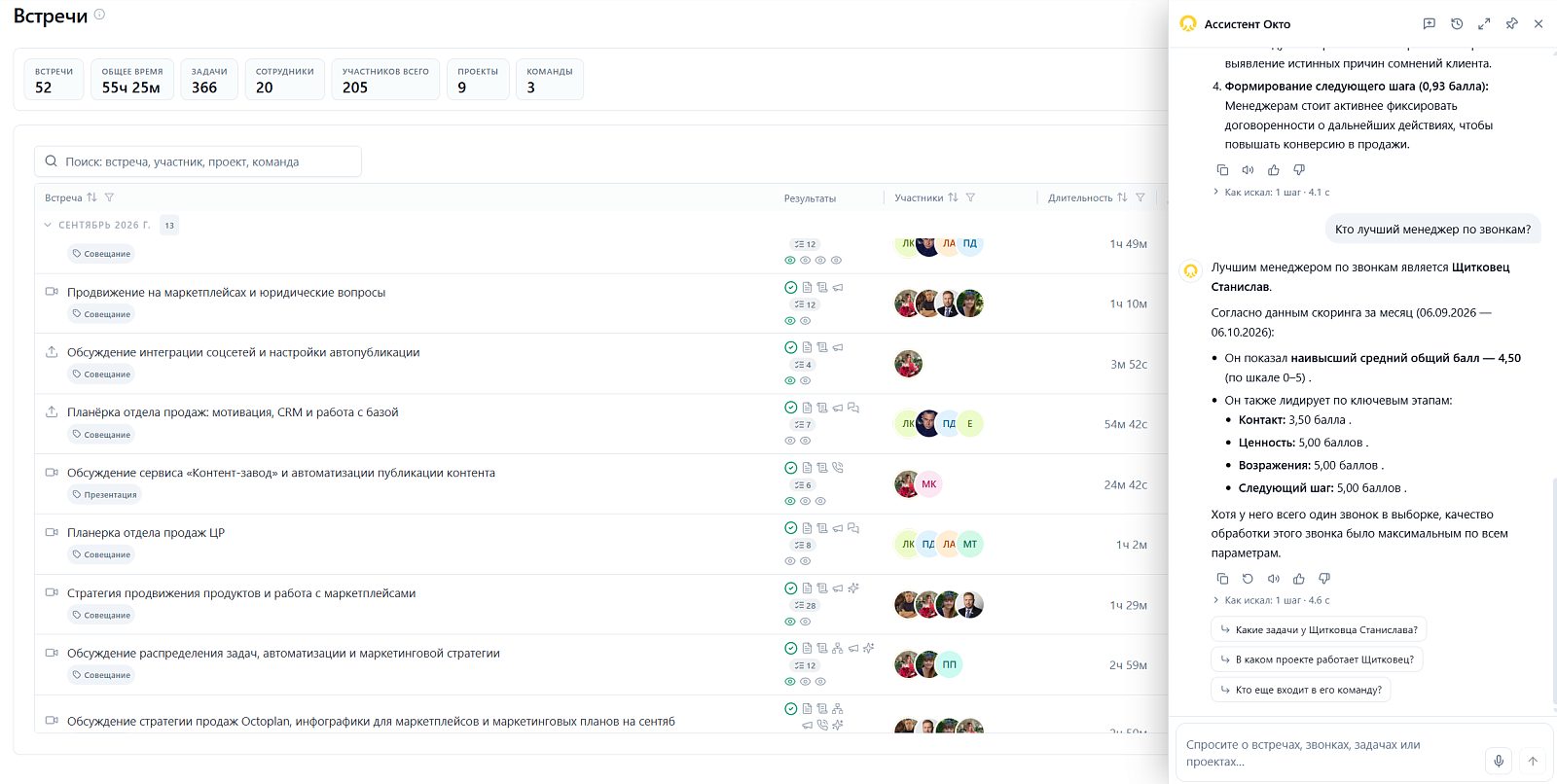Open the assistant chat history
Screen dimensions: 1557x784
(x=1457, y=24)
